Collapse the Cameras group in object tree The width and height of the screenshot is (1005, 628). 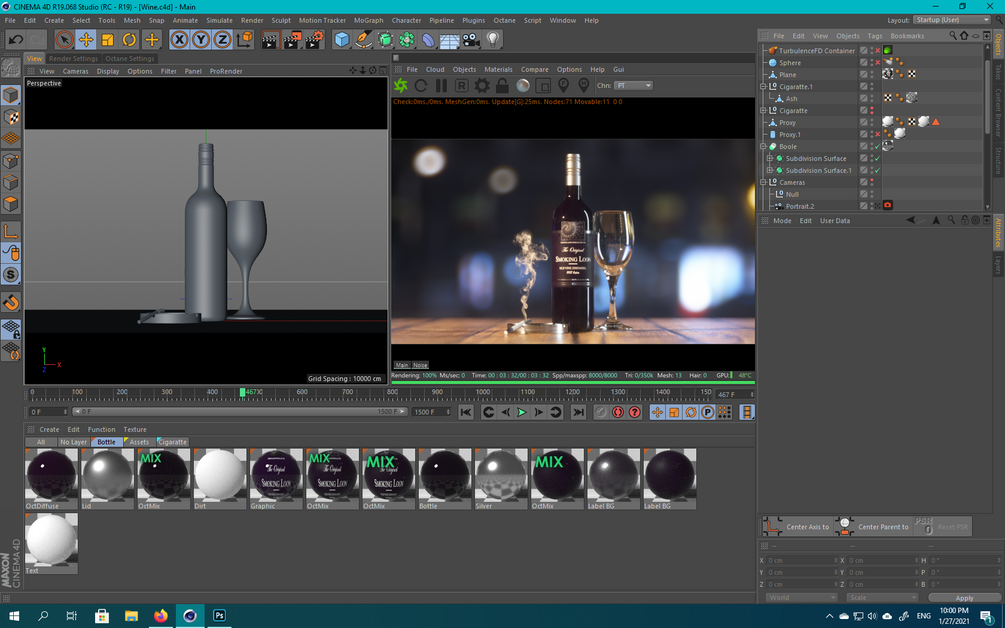click(763, 183)
